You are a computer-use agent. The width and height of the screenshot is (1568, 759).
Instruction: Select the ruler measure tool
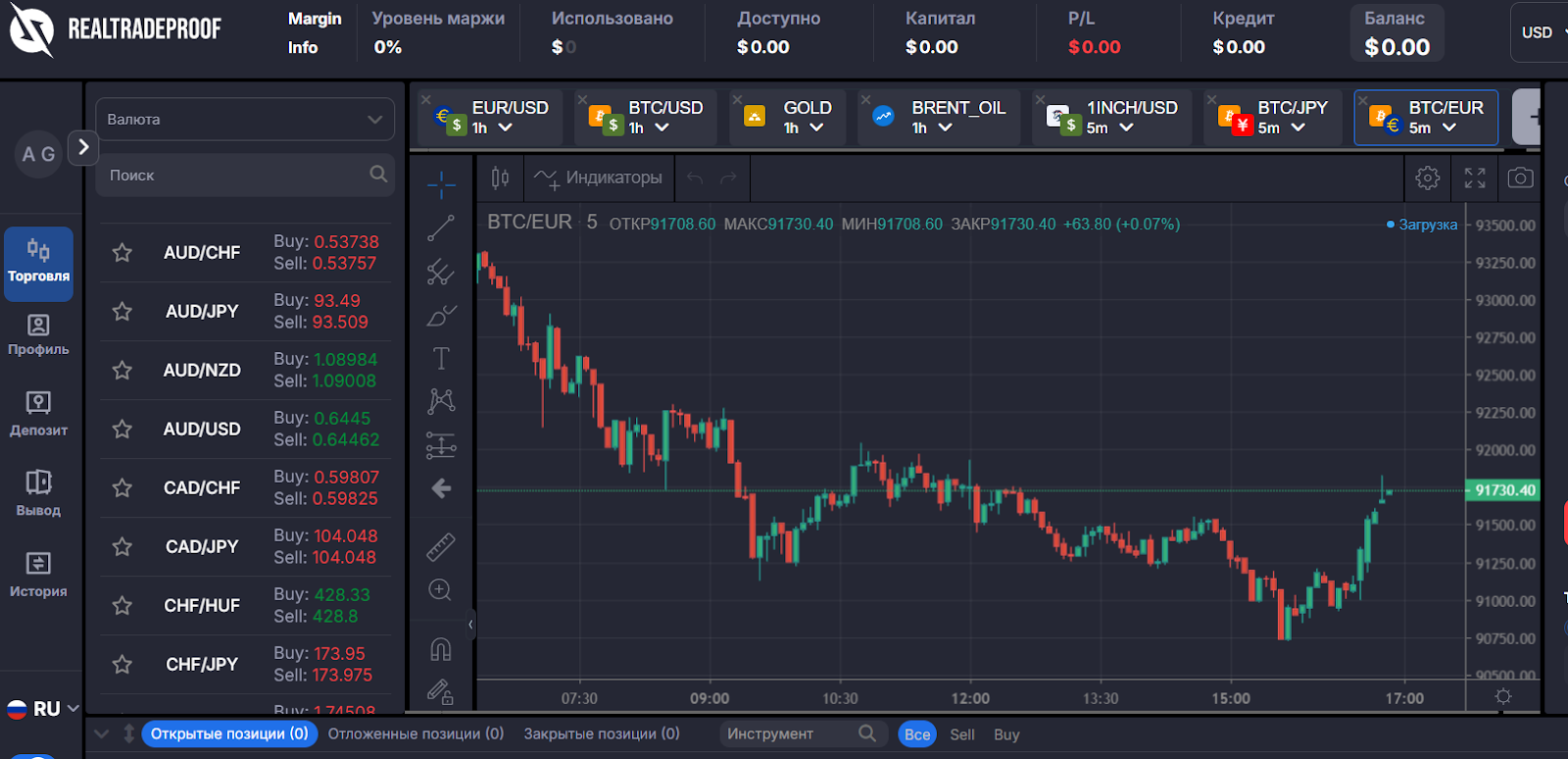click(441, 546)
